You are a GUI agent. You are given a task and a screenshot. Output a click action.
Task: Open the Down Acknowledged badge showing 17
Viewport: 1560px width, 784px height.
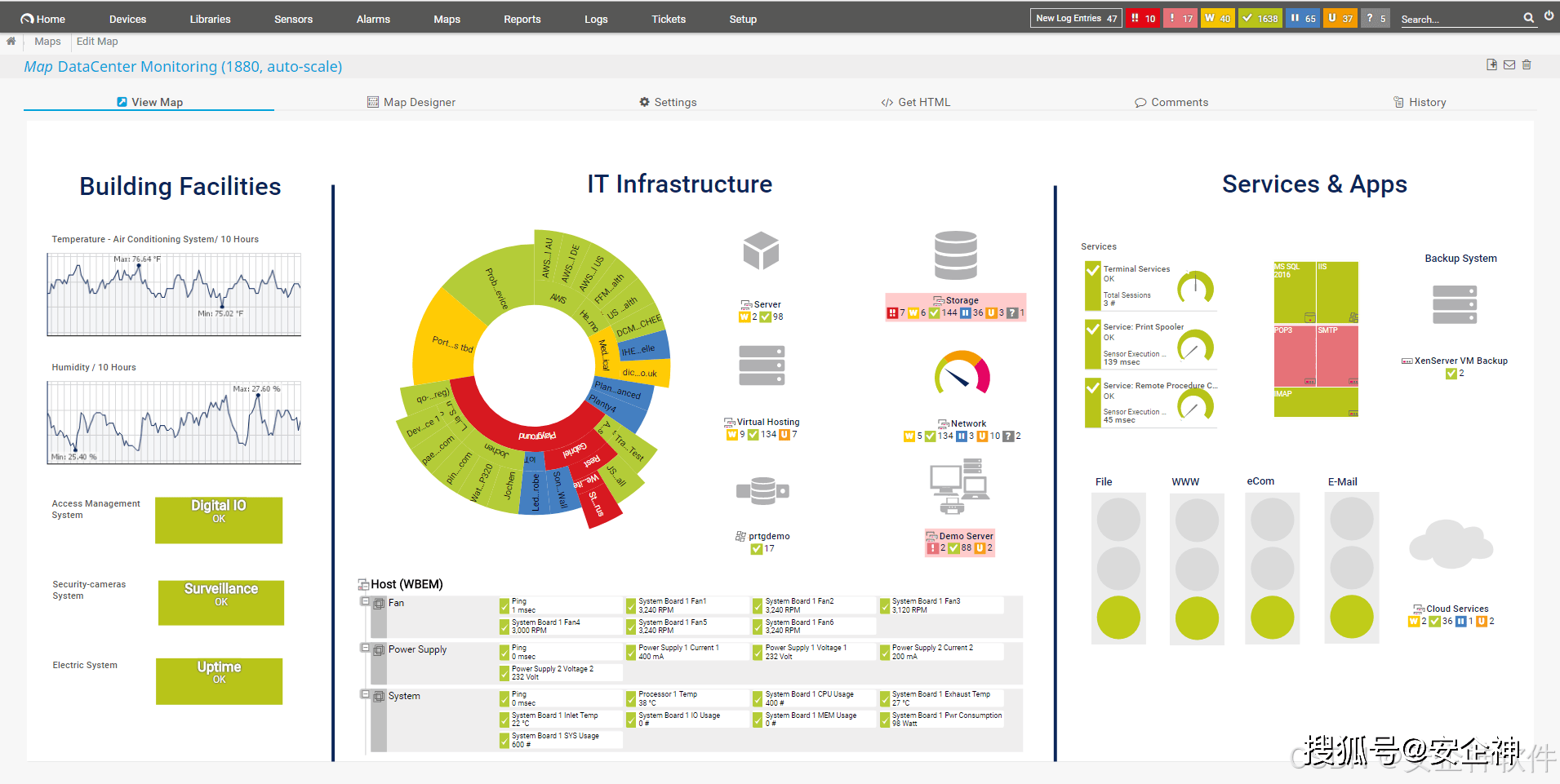[x=1180, y=18]
